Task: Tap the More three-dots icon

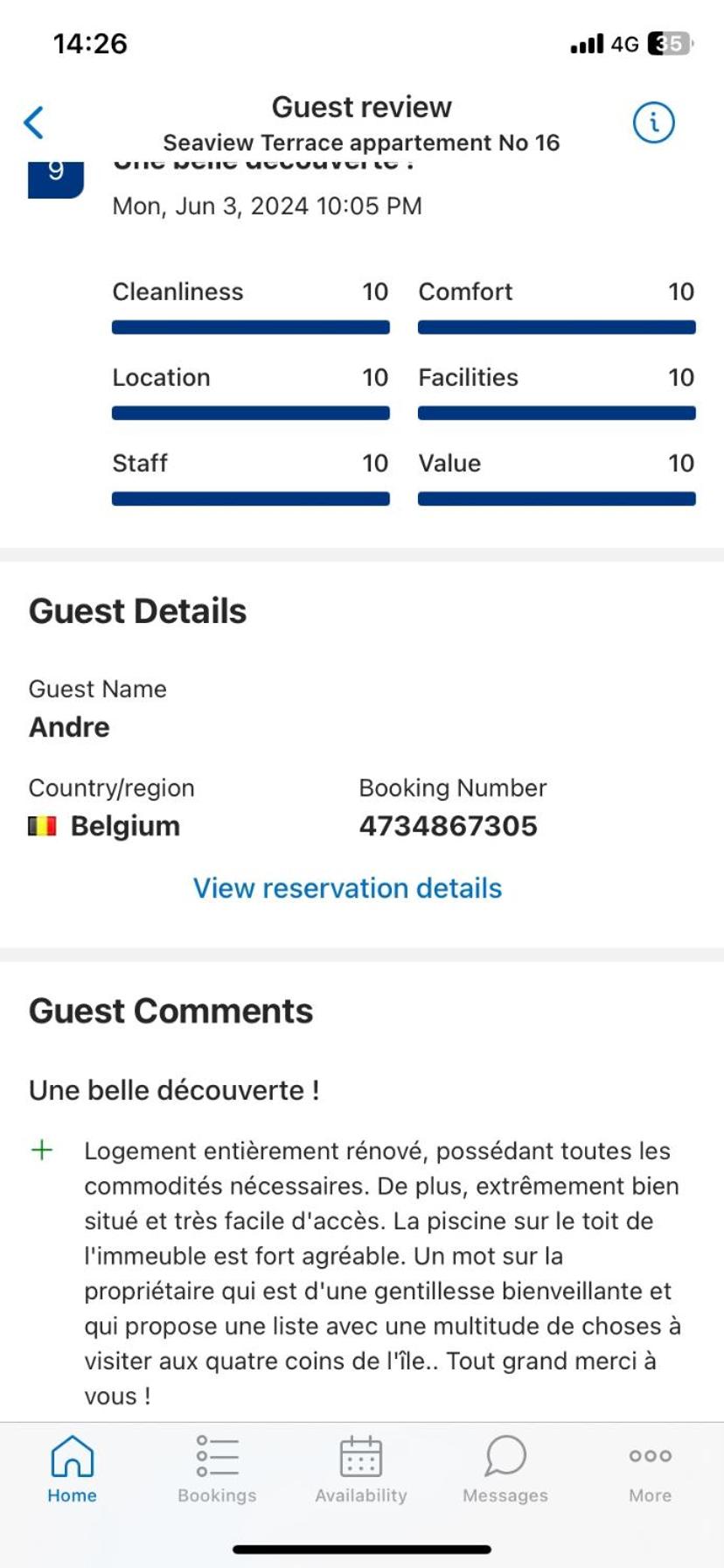Action: (x=651, y=1456)
